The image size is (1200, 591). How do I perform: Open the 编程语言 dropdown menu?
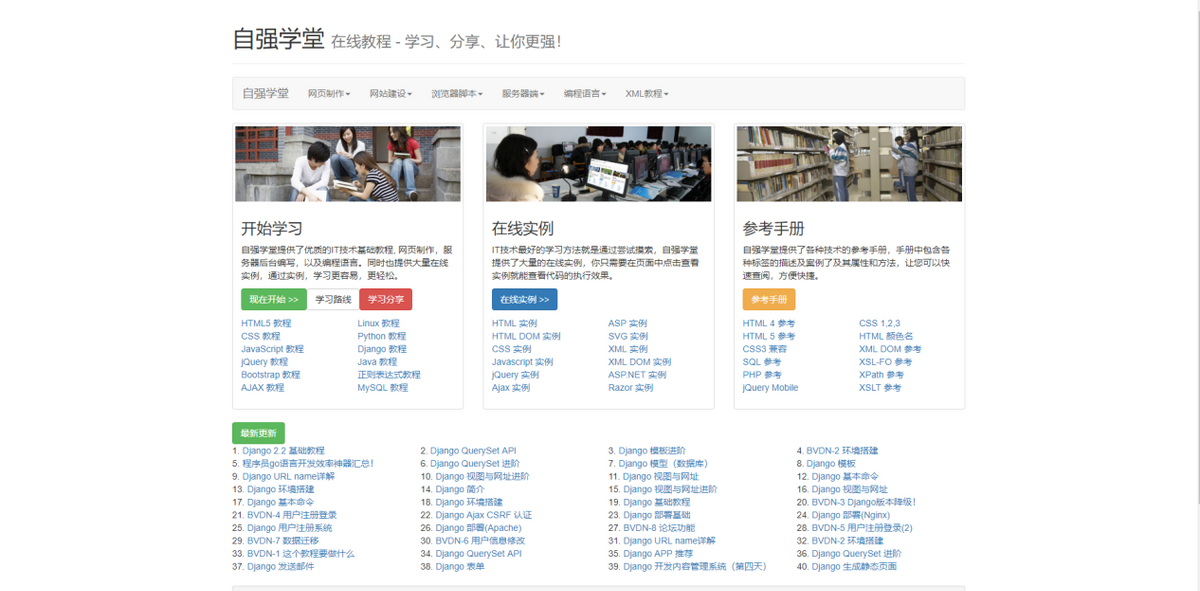(585, 94)
